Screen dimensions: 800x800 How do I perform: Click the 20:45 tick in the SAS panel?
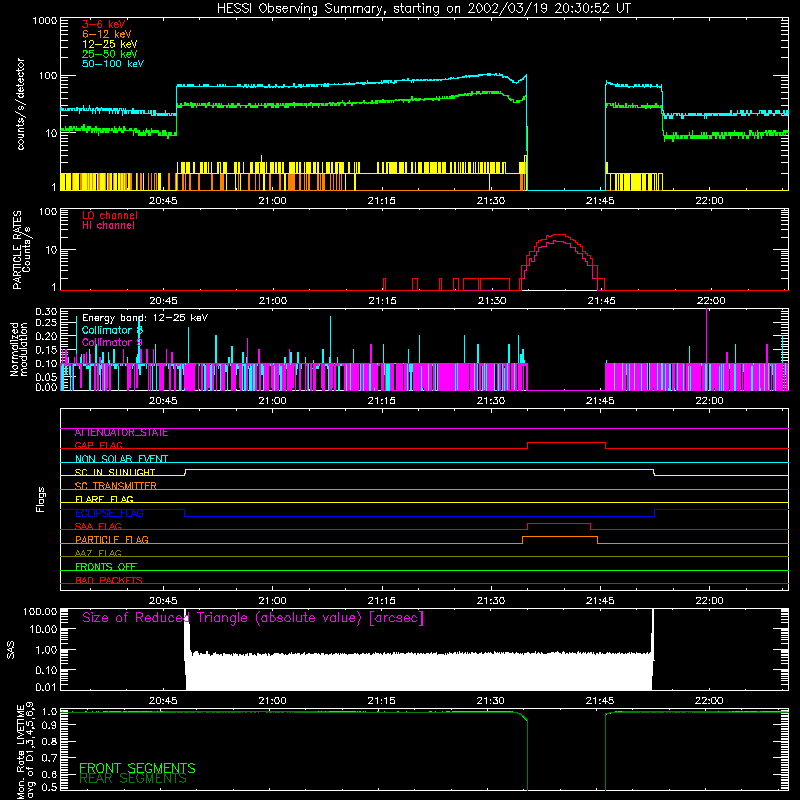tap(163, 701)
